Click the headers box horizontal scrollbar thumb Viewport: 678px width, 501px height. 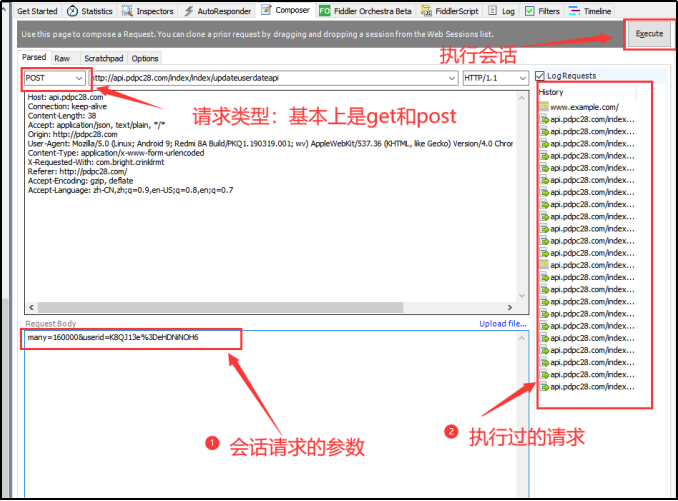[221, 307]
